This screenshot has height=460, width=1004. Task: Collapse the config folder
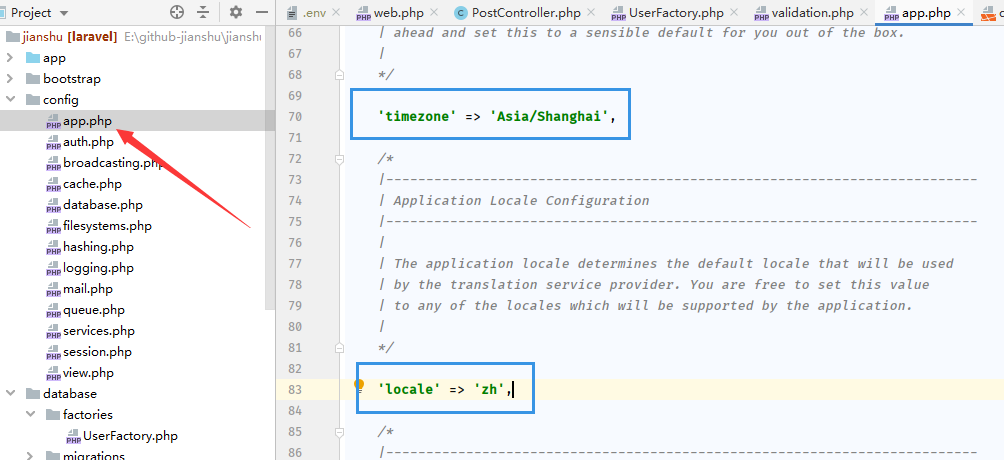[x=10, y=100]
